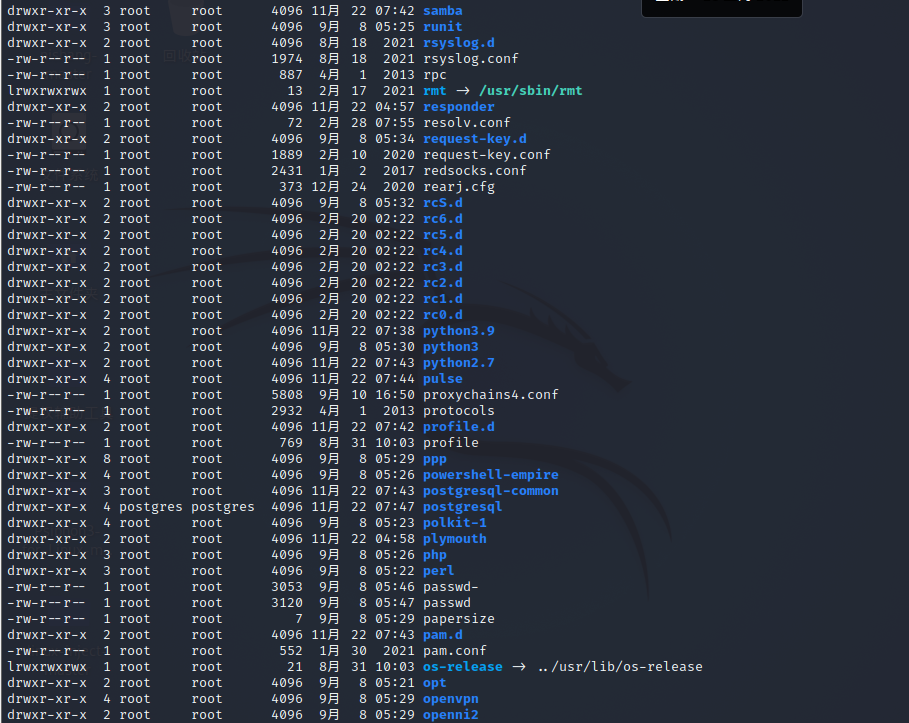This screenshot has height=723, width=909.
Task: Select the rearj.cfg file name
Action: pyautogui.click(x=459, y=187)
